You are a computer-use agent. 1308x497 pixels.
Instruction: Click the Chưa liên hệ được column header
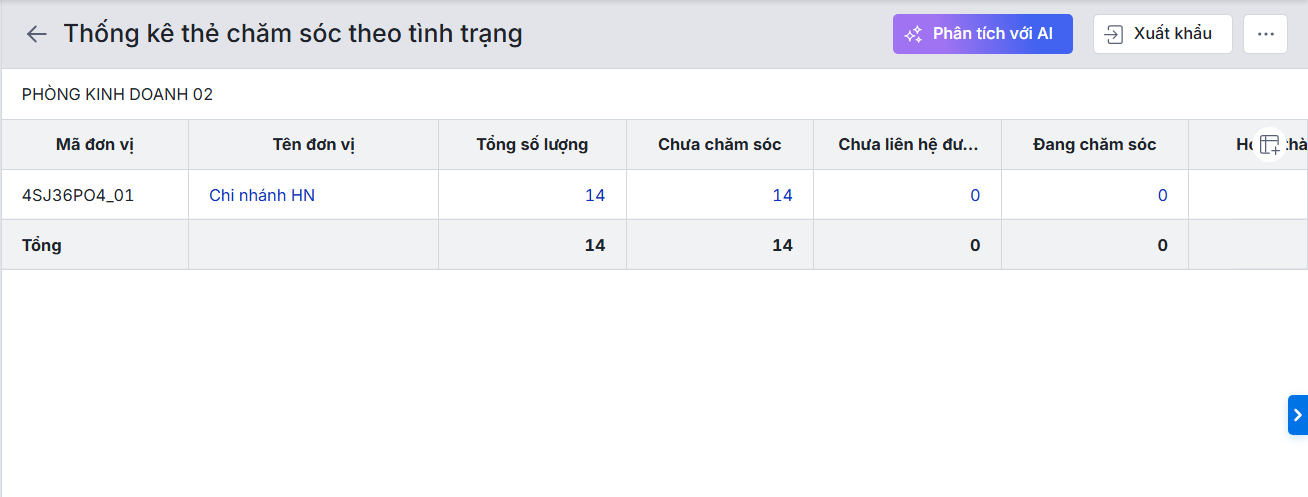pyautogui.click(x=908, y=145)
